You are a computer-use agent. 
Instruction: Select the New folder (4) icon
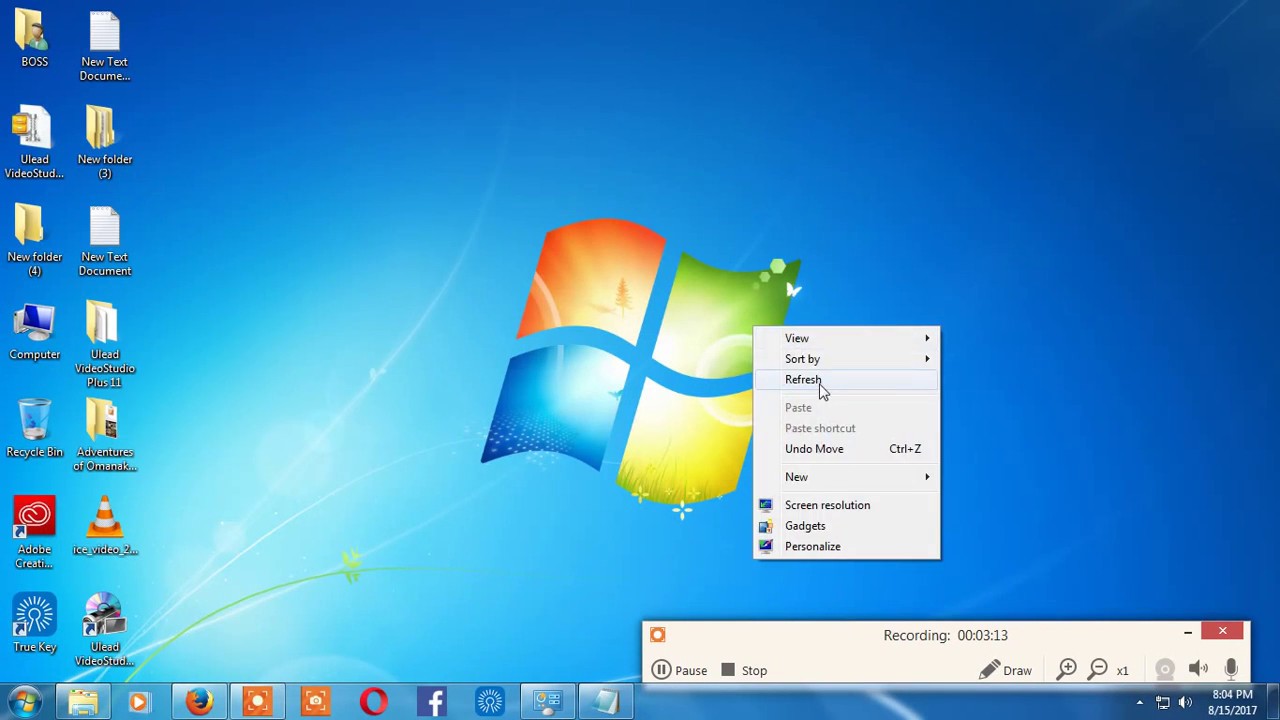(34, 241)
